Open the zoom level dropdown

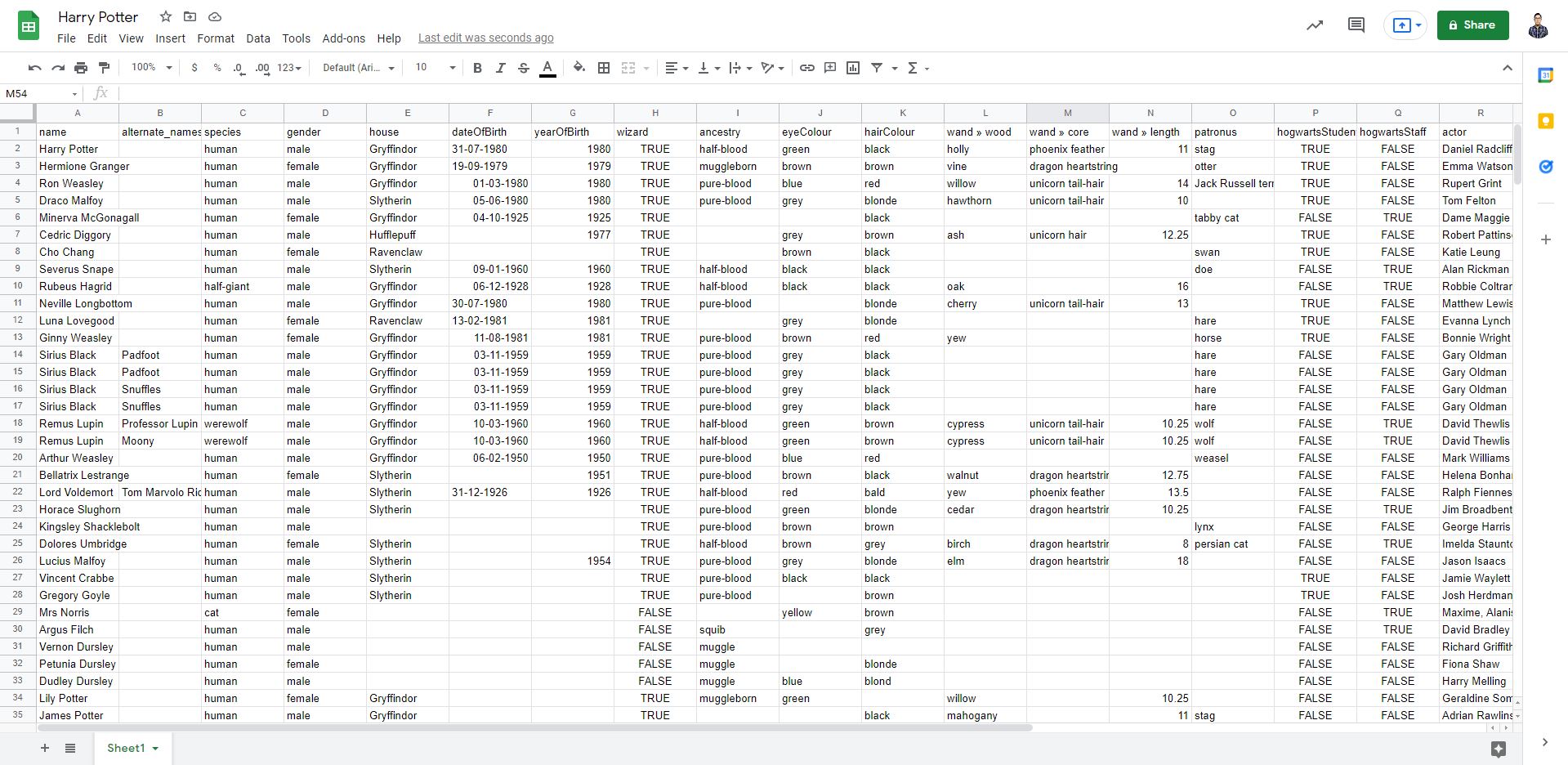coord(150,68)
